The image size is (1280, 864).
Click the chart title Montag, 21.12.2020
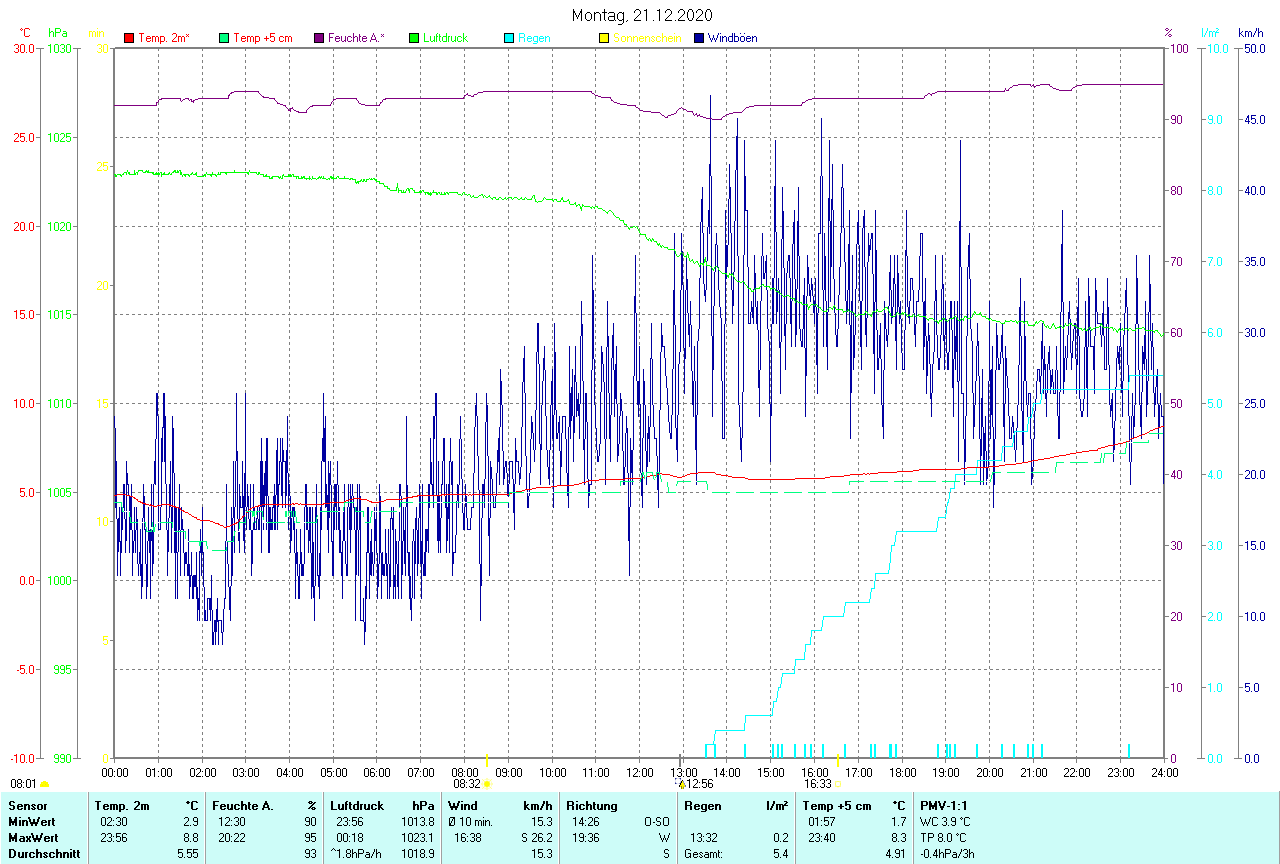click(640, 15)
